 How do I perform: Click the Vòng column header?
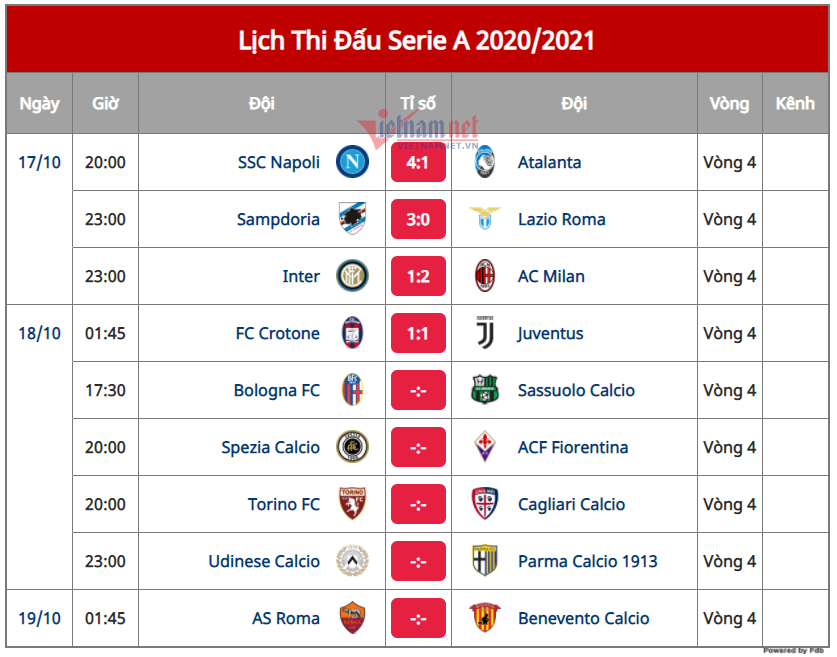729,103
